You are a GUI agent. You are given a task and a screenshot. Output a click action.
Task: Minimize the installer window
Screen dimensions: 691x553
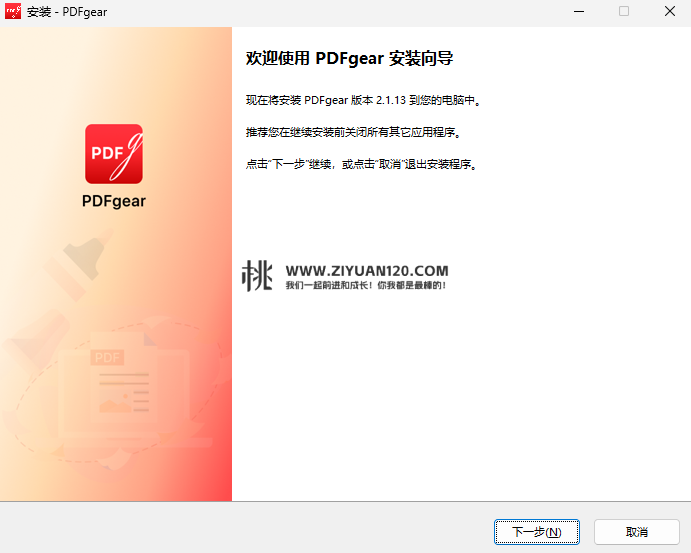point(579,11)
